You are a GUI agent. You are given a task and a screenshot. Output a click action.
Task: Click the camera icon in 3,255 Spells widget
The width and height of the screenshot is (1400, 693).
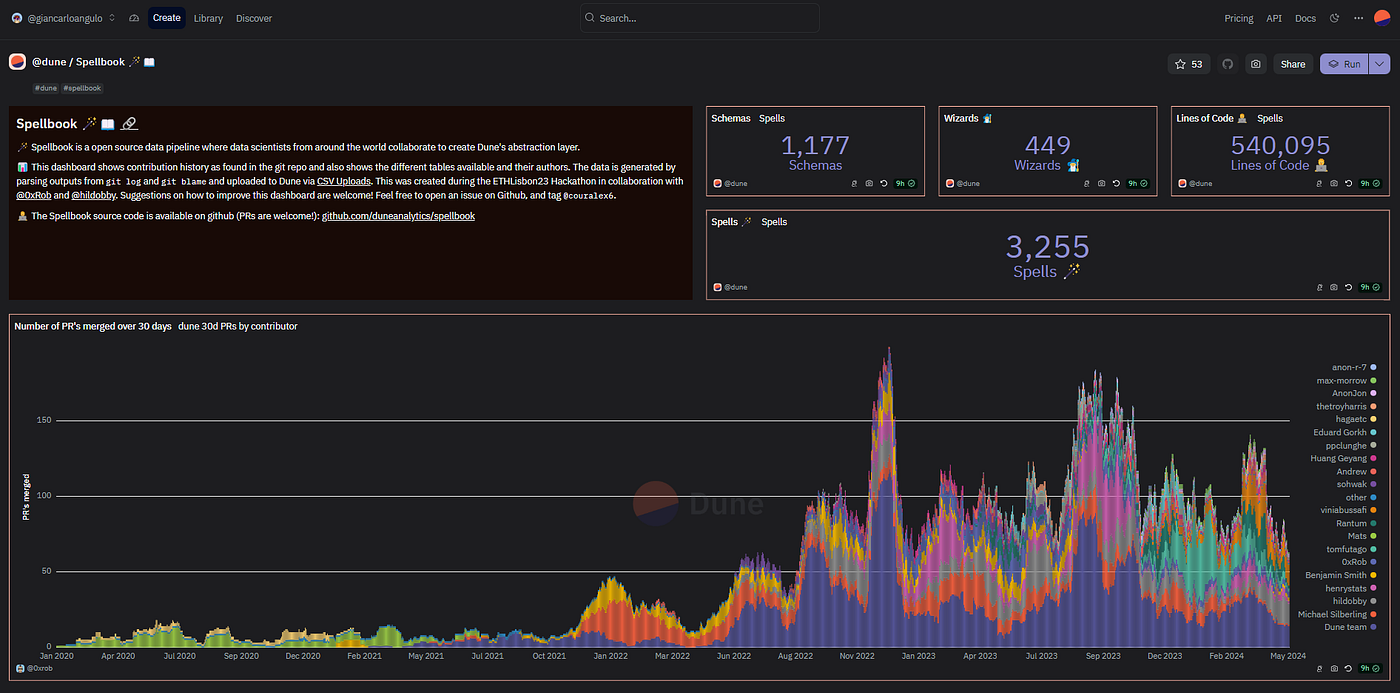1334,288
